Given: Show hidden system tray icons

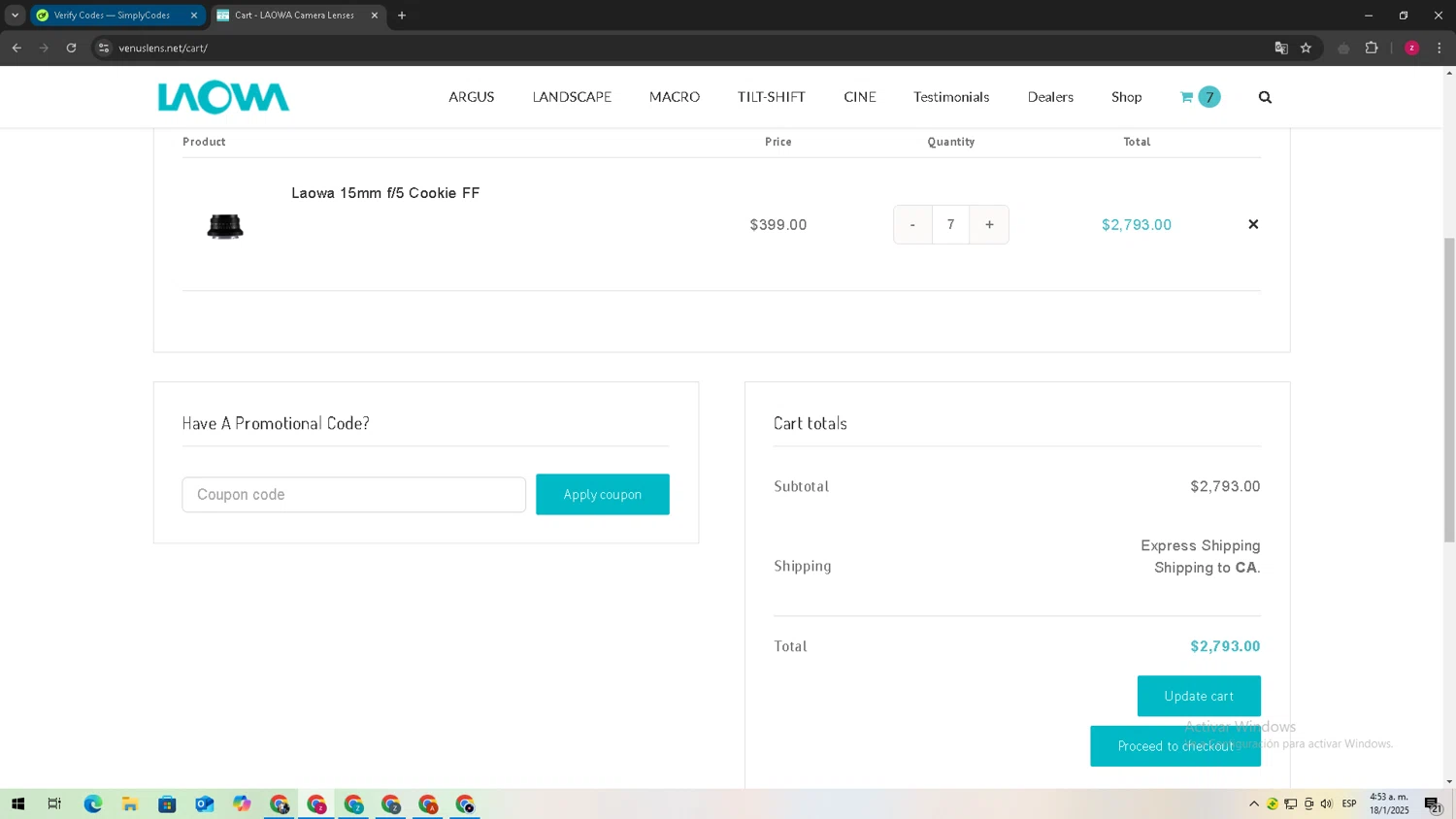Looking at the screenshot, I should [1254, 804].
